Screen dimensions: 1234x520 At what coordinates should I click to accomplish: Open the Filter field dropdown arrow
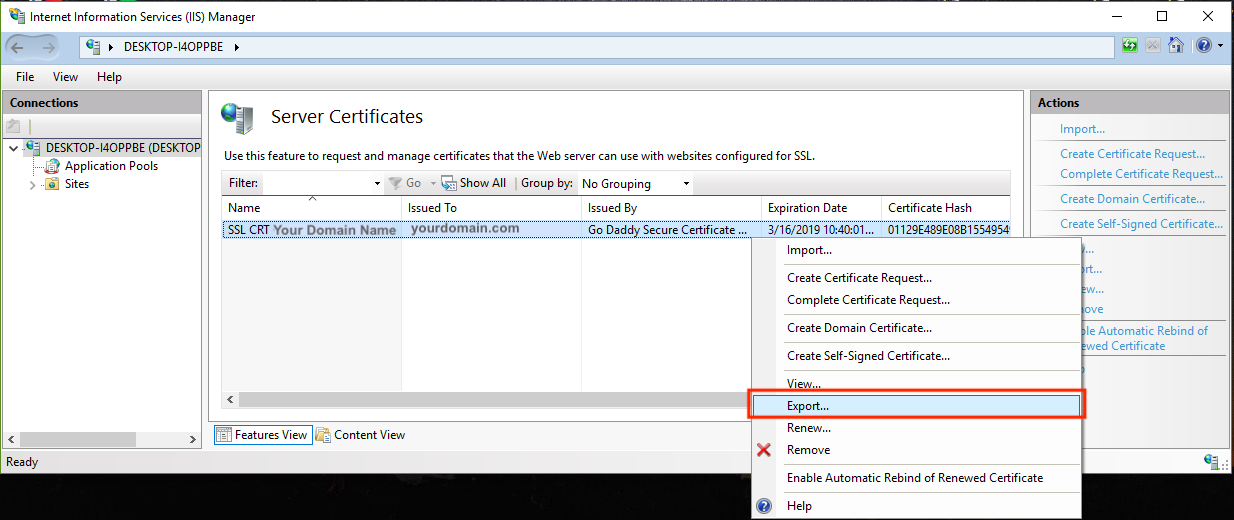point(377,184)
